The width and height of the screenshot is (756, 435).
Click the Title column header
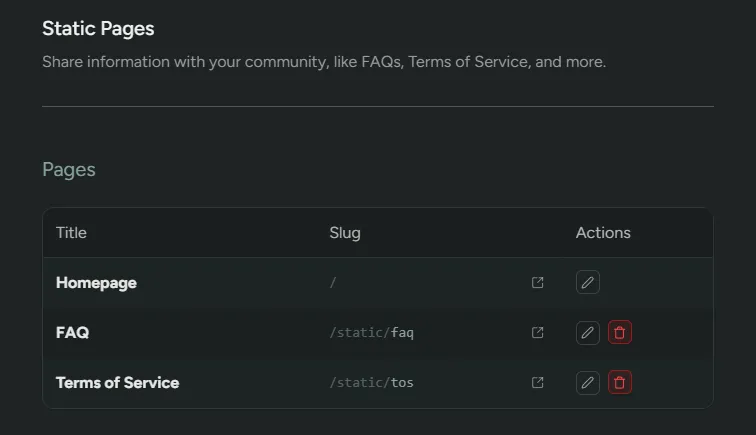[x=71, y=233]
